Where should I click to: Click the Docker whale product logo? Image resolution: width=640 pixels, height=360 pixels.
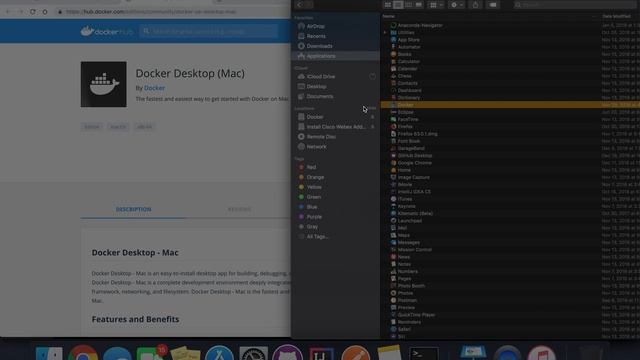tap(104, 84)
